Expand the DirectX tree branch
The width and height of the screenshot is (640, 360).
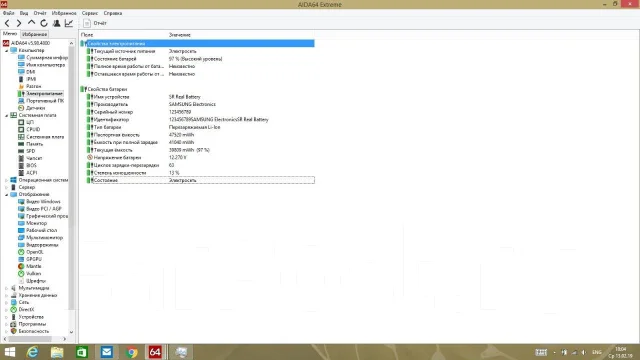[x=7, y=310]
